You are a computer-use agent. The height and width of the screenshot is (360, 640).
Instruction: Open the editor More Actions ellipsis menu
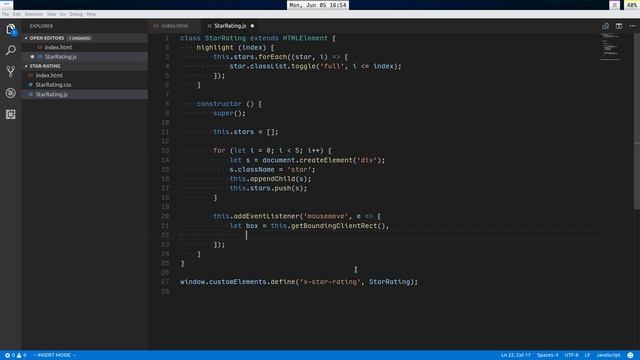[632, 26]
